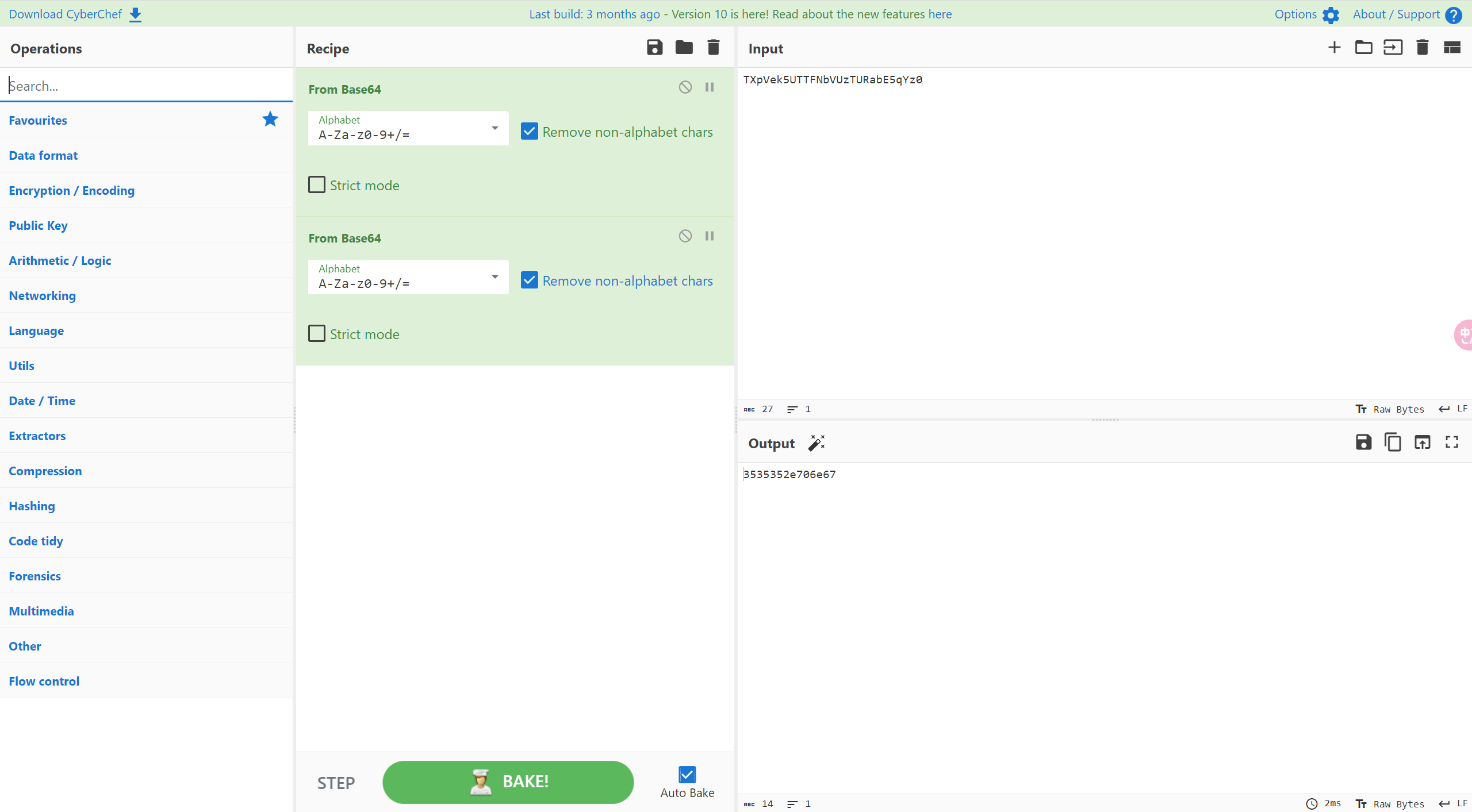Clear the recipe with trash icon
The width and height of the screenshot is (1472, 812).
coord(713,48)
